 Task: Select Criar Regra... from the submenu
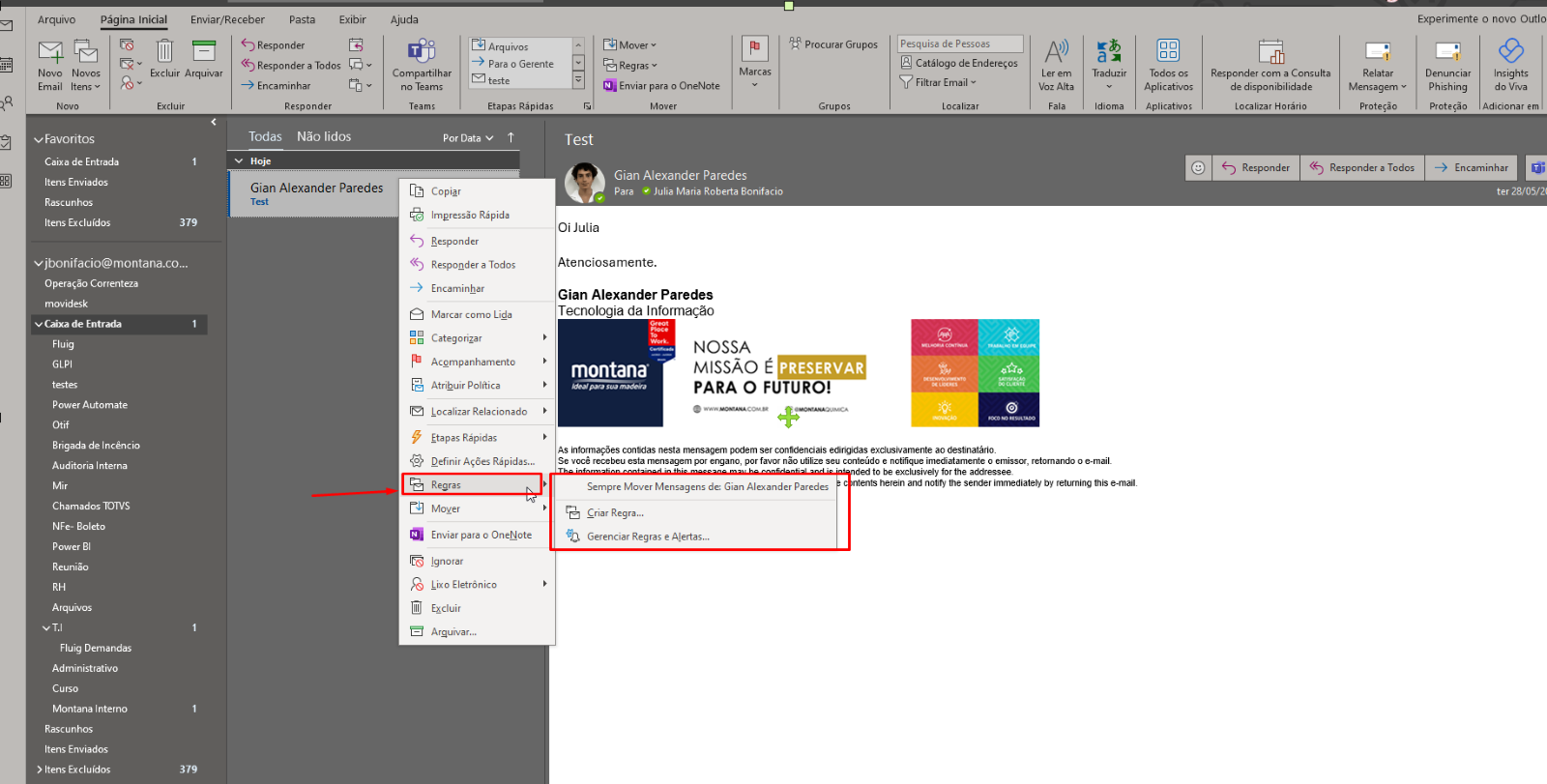pyautogui.click(x=615, y=513)
